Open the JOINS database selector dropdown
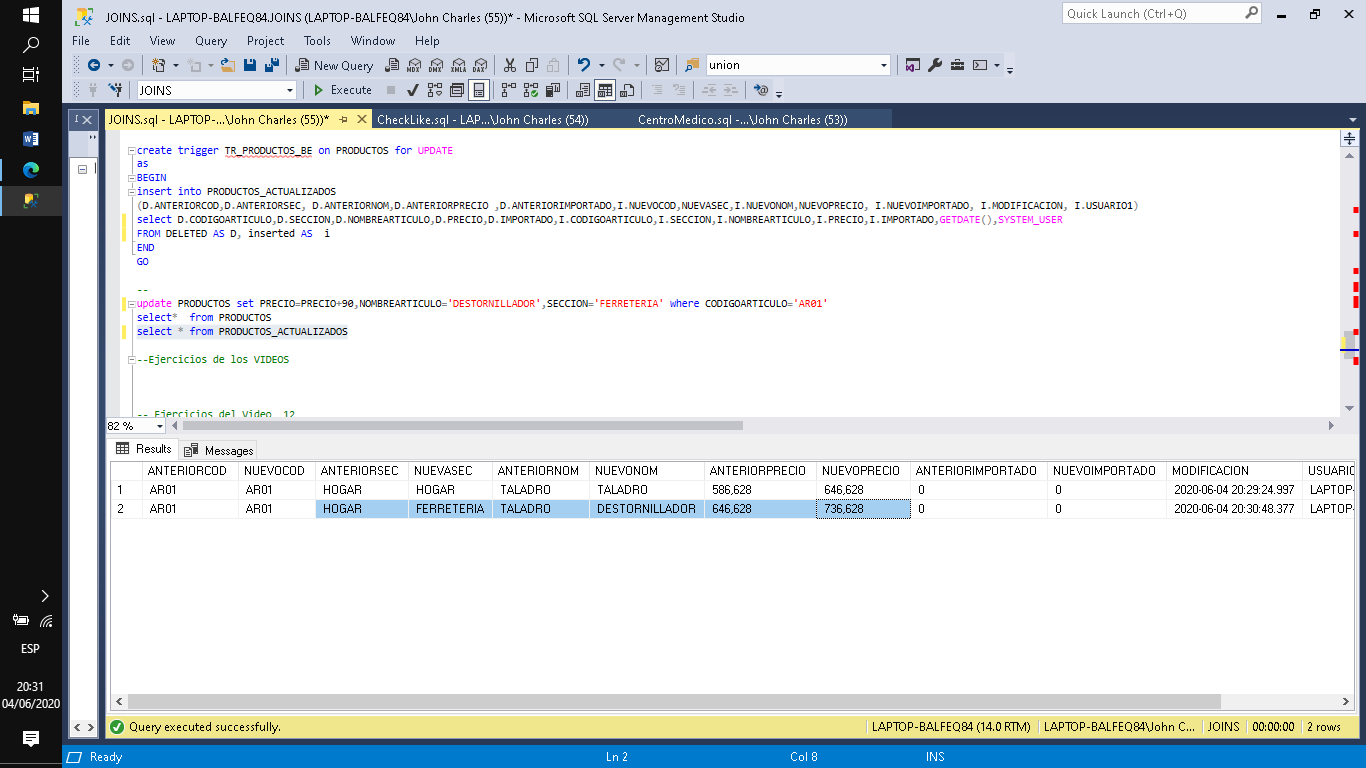Image resolution: width=1366 pixels, height=768 pixels. coord(290,90)
